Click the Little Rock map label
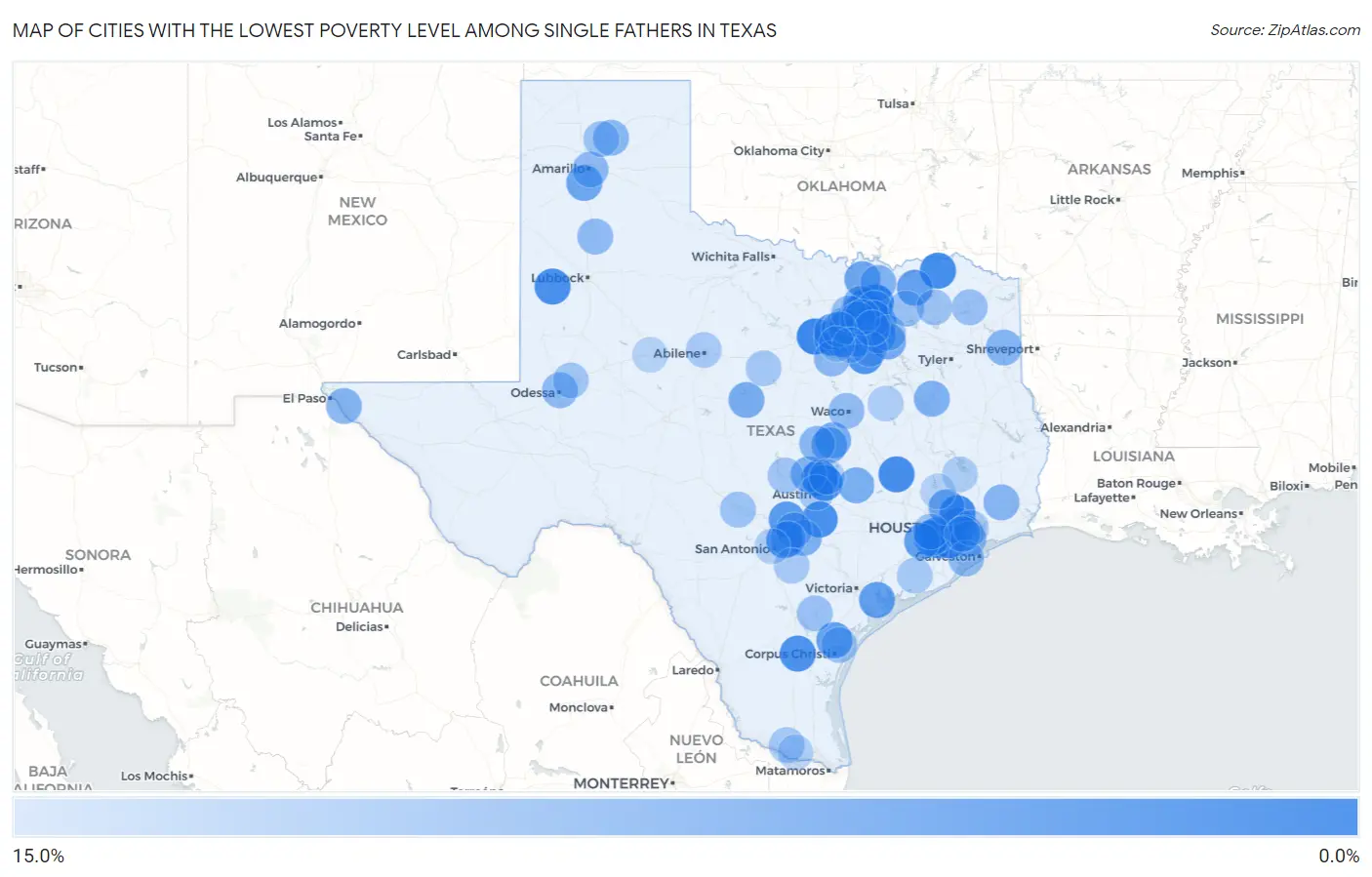Viewport: 1372px width, 877px height. point(1082,200)
